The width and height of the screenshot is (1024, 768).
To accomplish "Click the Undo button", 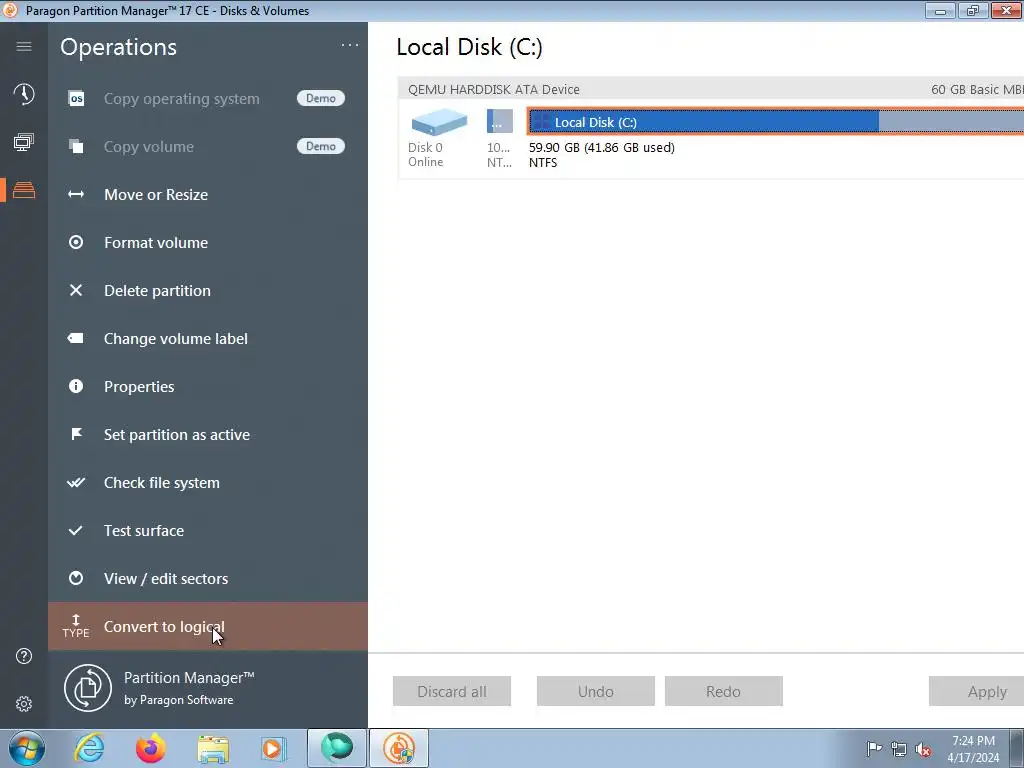I will 596,691.
